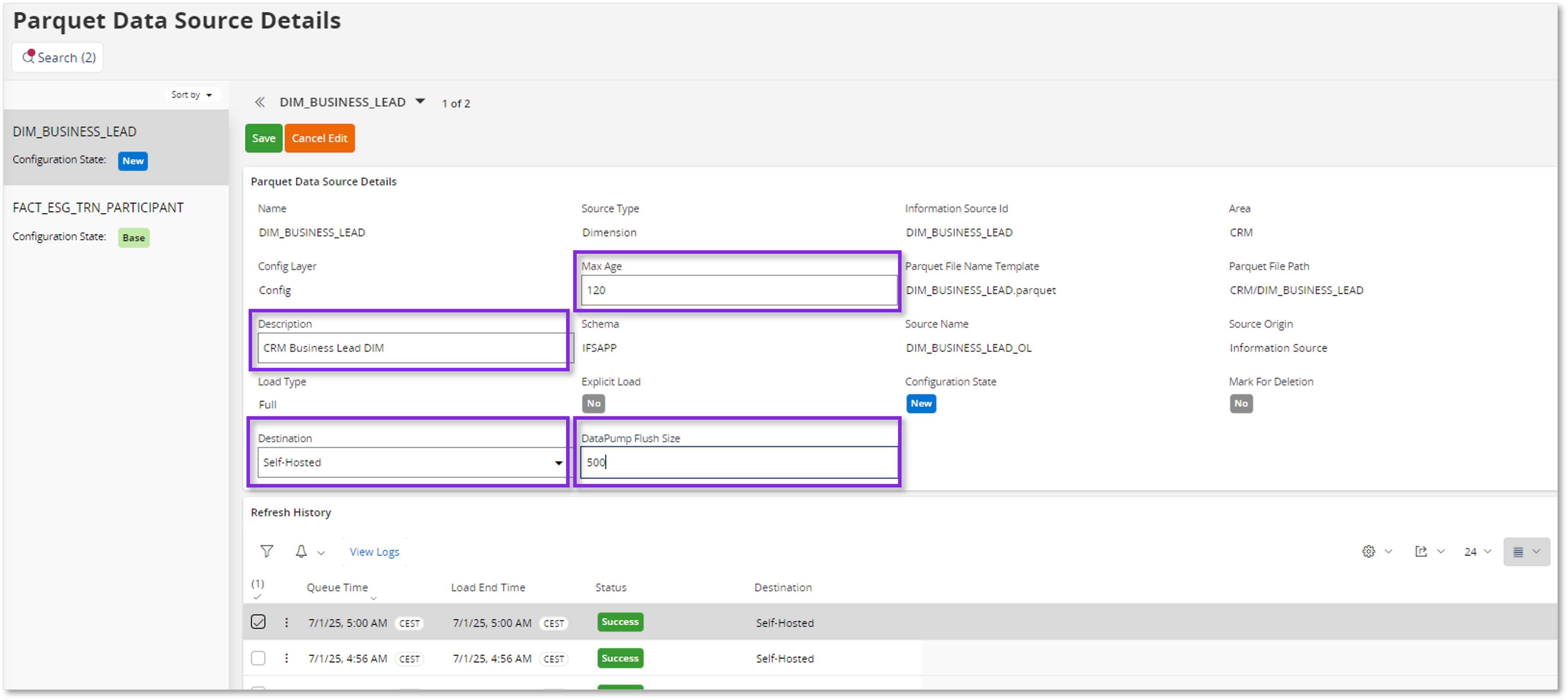This screenshot has height=700, width=1568.
Task: Sort table by Queue Time column
Action: [337, 588]
